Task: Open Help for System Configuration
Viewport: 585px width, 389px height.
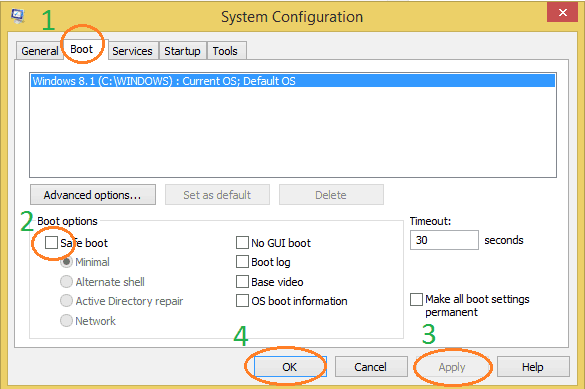Action: [533, 367]
